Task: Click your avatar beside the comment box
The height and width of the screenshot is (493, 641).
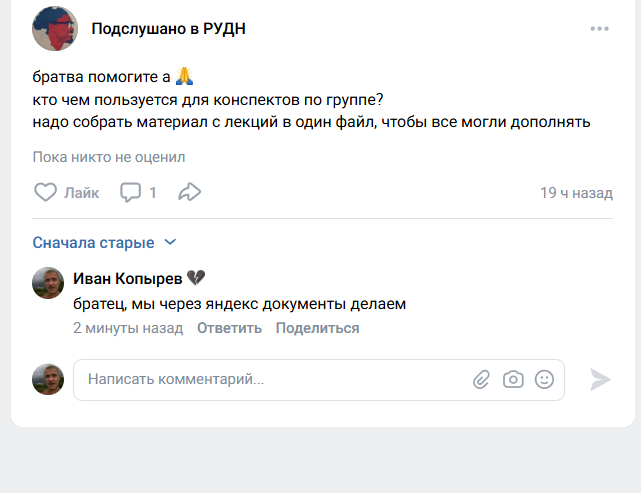Action: [x=48, y=379]
